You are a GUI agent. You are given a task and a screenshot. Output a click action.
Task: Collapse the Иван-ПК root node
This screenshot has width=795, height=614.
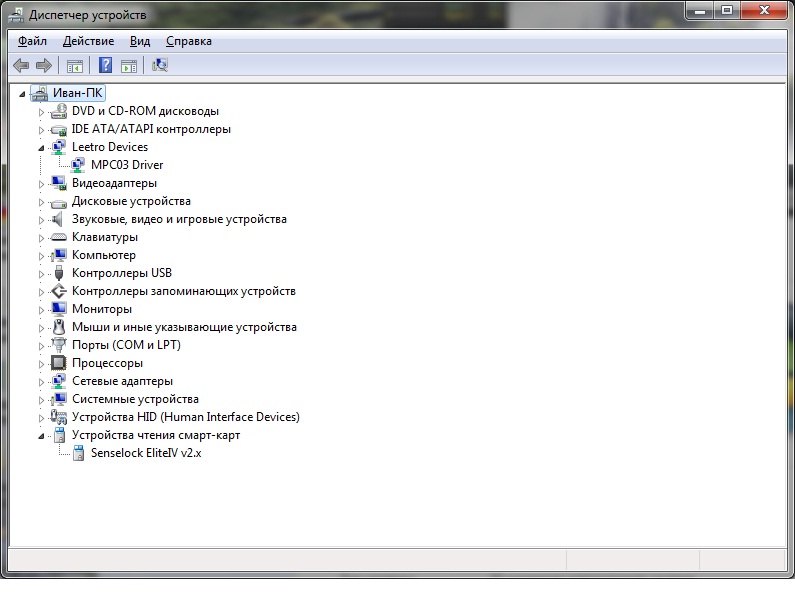(x=22, y=94)
